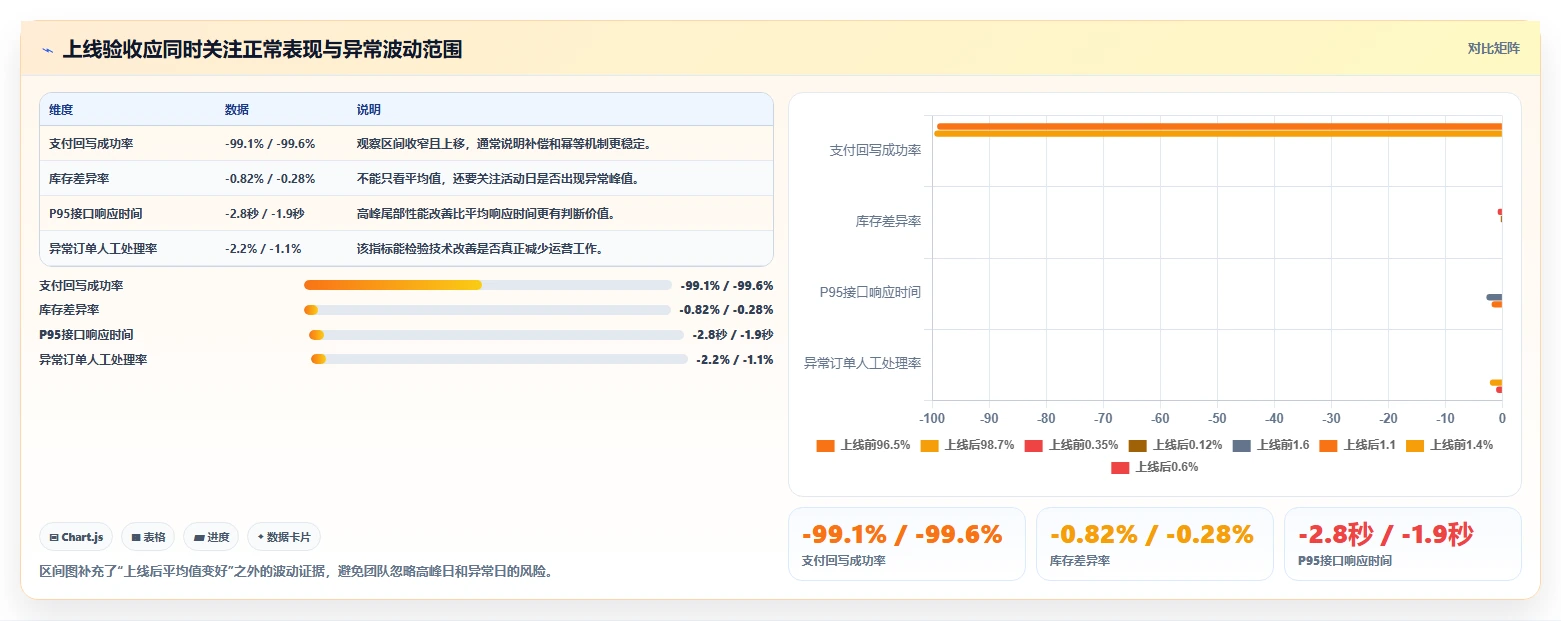1561x621 pixels.
Task: Click the 异常订单人工处理率 label in the progress list
Action: (x=93, y=359)
